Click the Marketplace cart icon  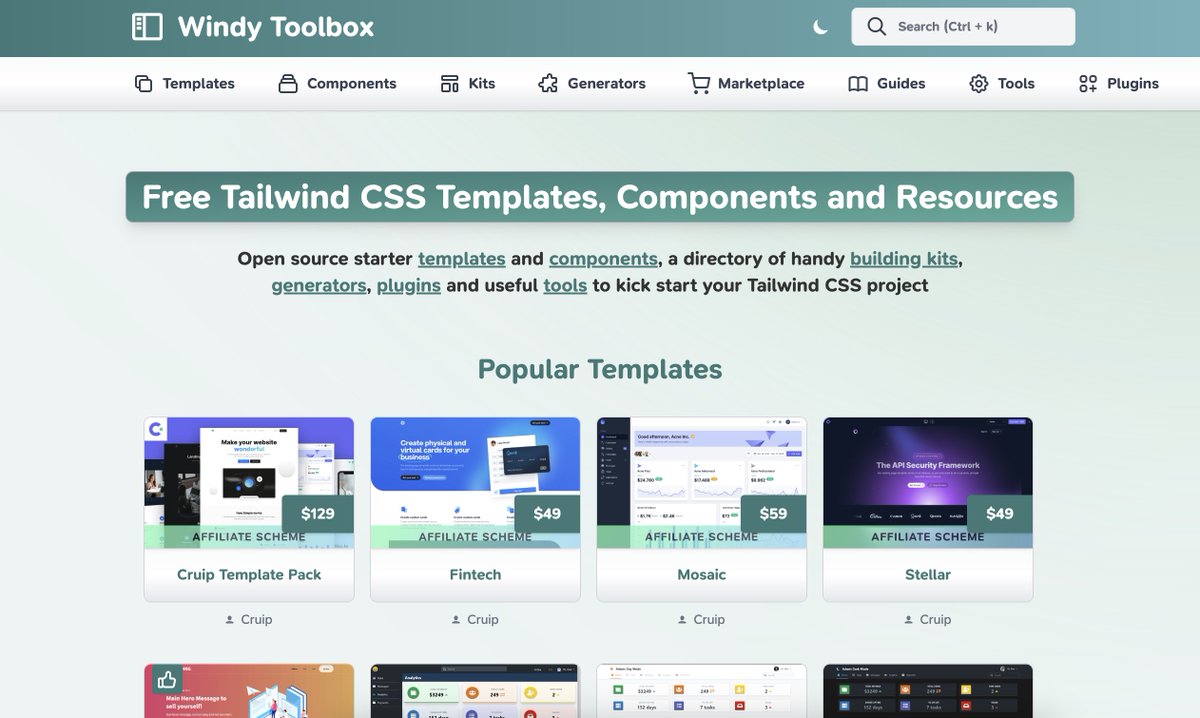pyautogui.click(x=698, y=84)
